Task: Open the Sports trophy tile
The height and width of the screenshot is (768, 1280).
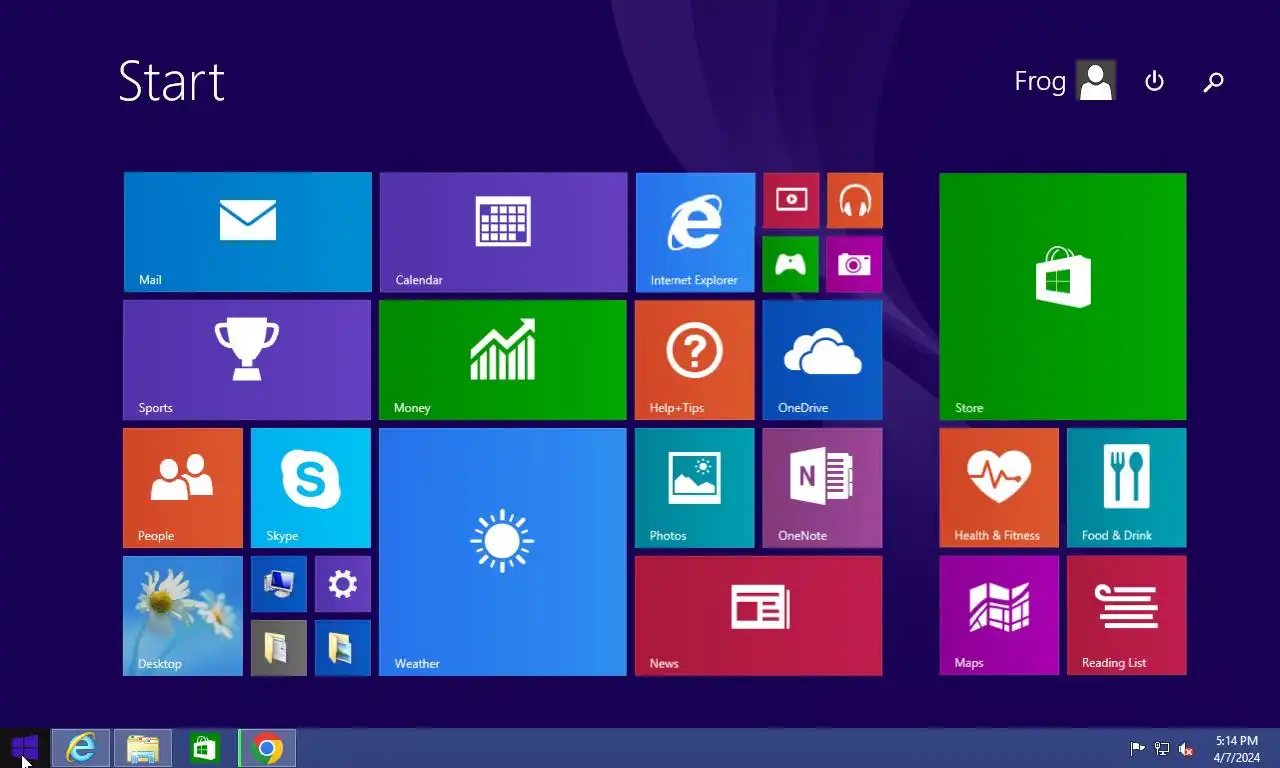Action: pyautogui.click(x=247, y=360)
